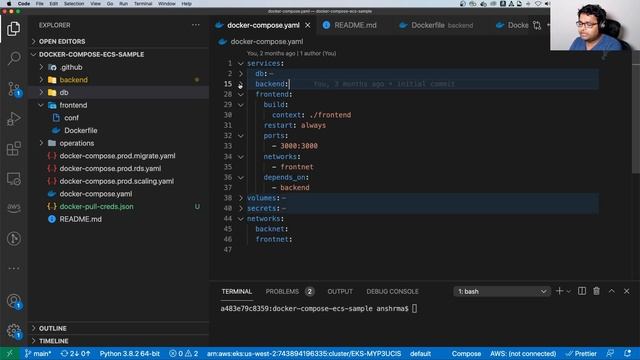Screen dimensions: 640x360
Task: Show errors and warnings count
Action: [x=184, y=353]
